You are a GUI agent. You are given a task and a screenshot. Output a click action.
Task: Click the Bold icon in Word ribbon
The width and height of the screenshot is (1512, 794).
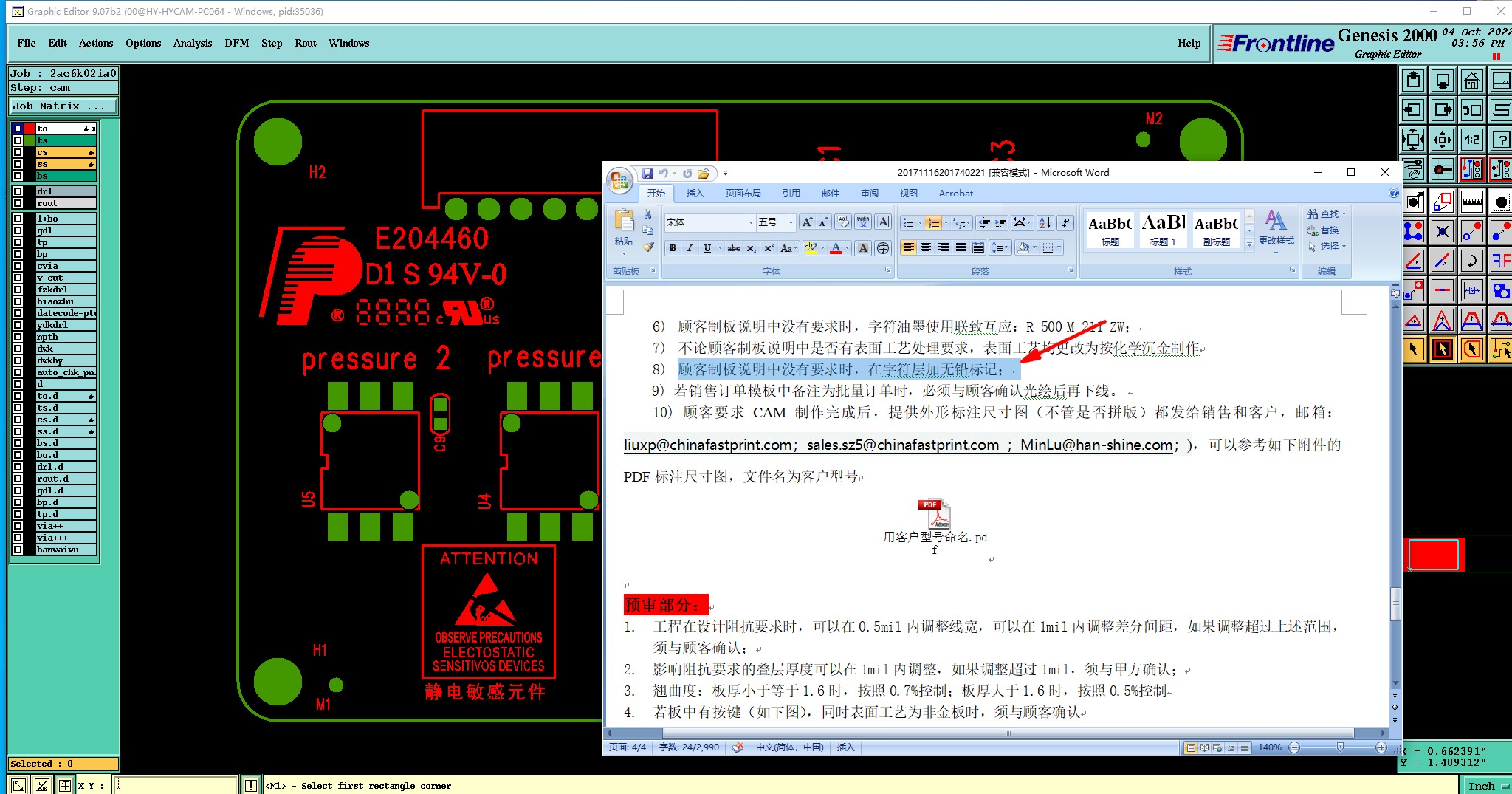click(x=673, y=248)
